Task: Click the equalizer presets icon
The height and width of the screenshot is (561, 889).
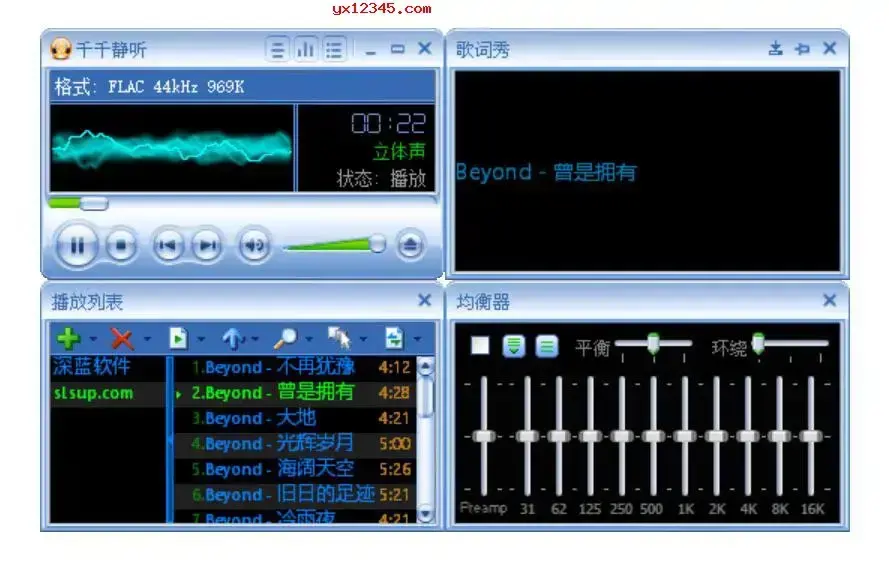Action: coord(514,345)
